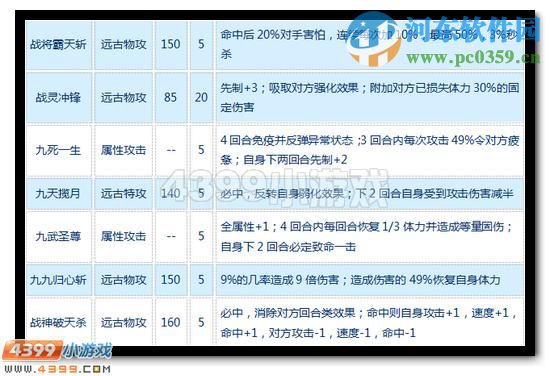The image size is (550, 376).
Task: Click the skill name 九九归心斩
Action: (58, 280)
